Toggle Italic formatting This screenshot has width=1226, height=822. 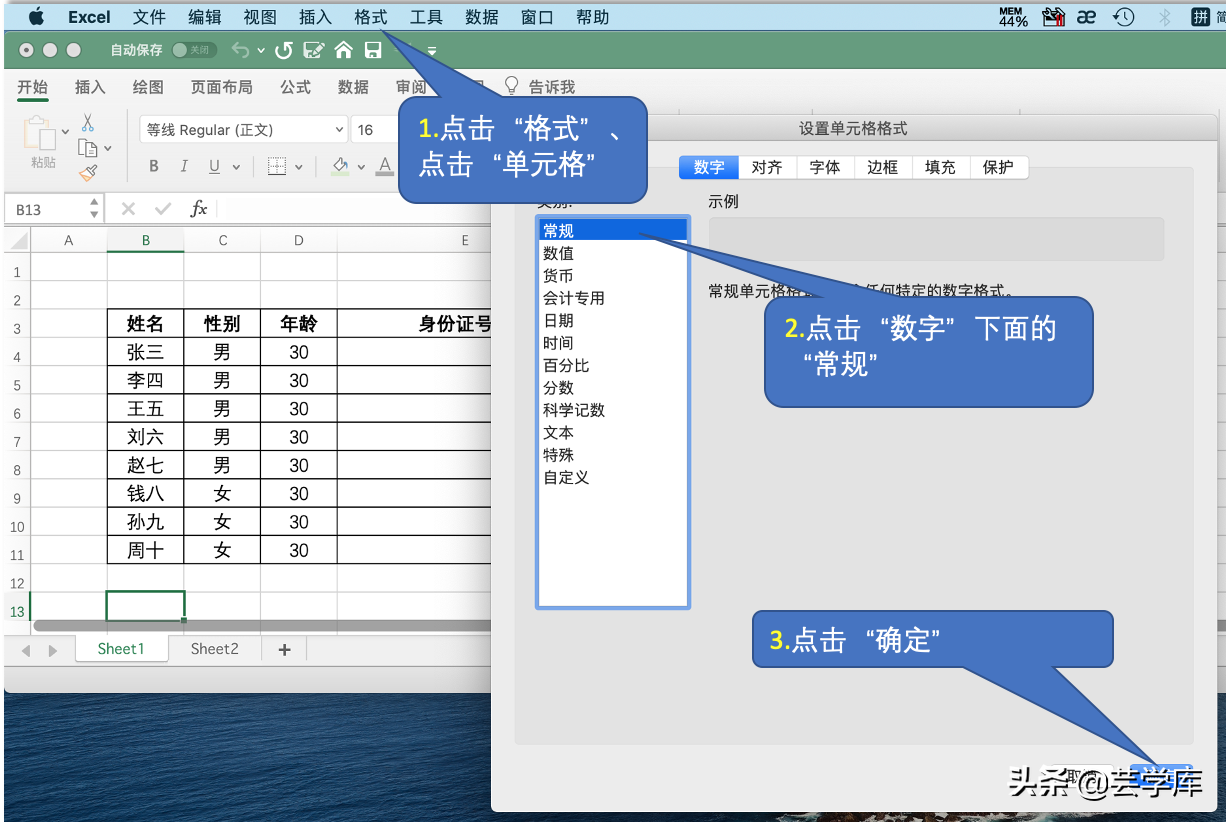(184, 167)
